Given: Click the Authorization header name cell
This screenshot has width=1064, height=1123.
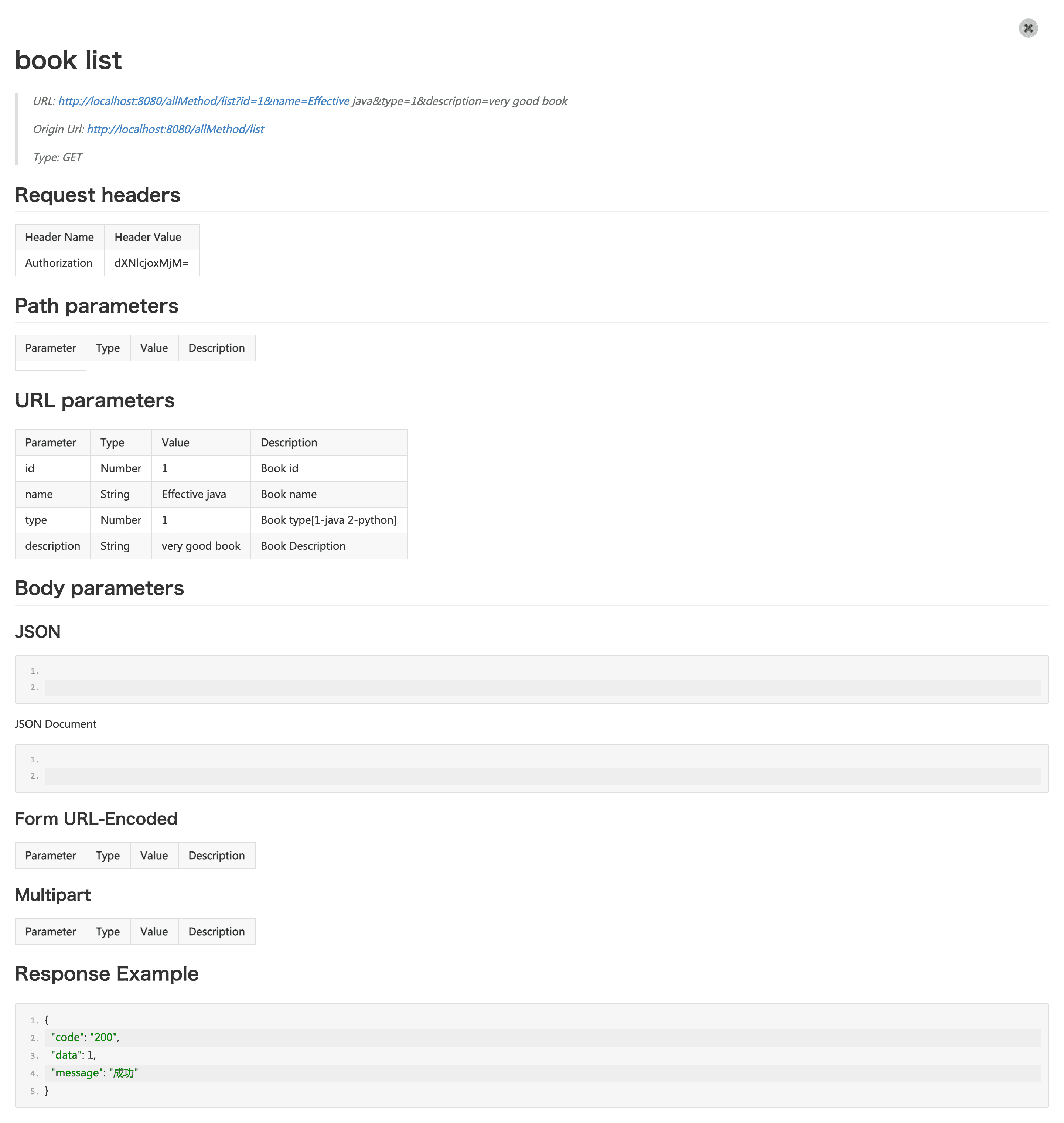Looking at the screenshot, I should click(59, 263).
